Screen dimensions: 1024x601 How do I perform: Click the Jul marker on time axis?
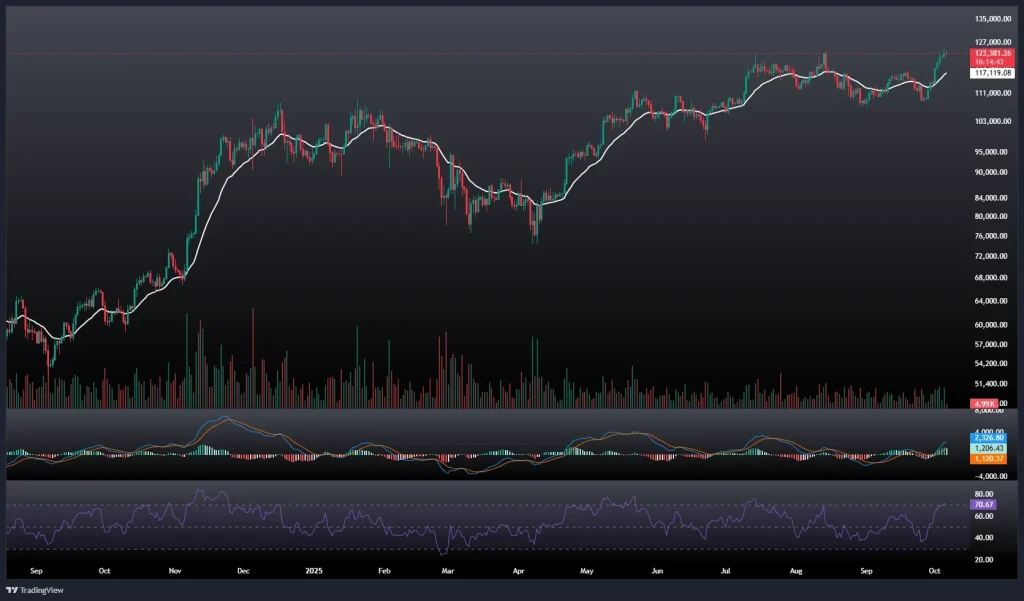(724, 574)
